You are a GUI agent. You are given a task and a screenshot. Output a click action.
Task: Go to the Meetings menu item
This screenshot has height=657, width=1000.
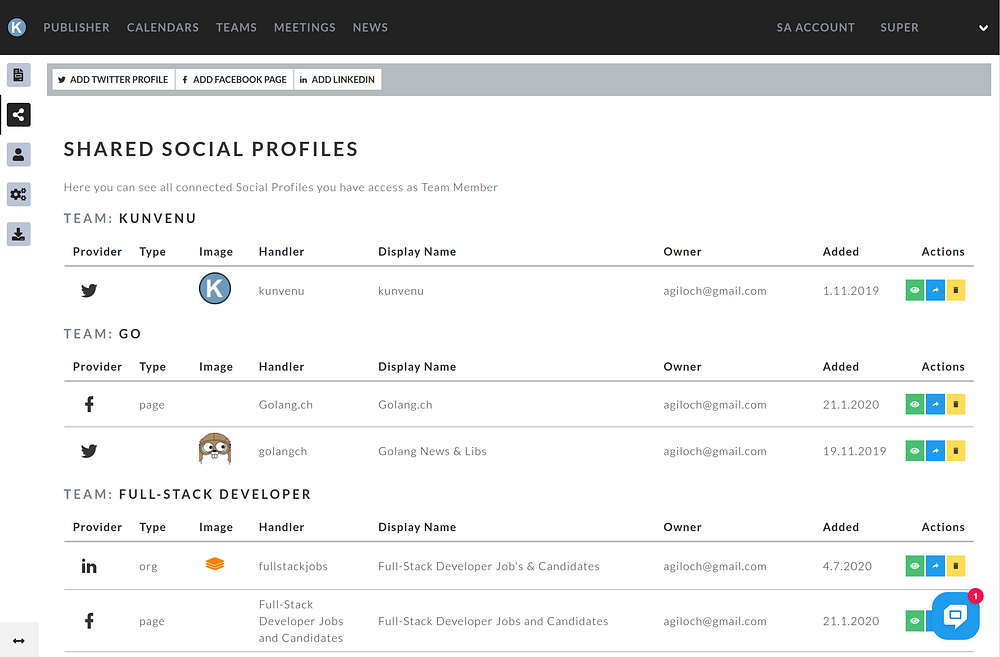coord(305,28)
